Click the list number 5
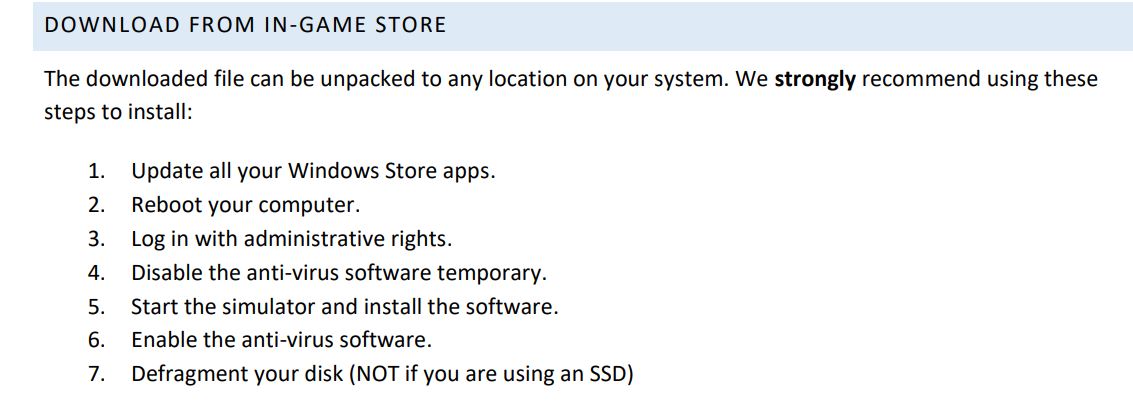The height and width of the screenshot is (414, 1133). pos(97,306)
